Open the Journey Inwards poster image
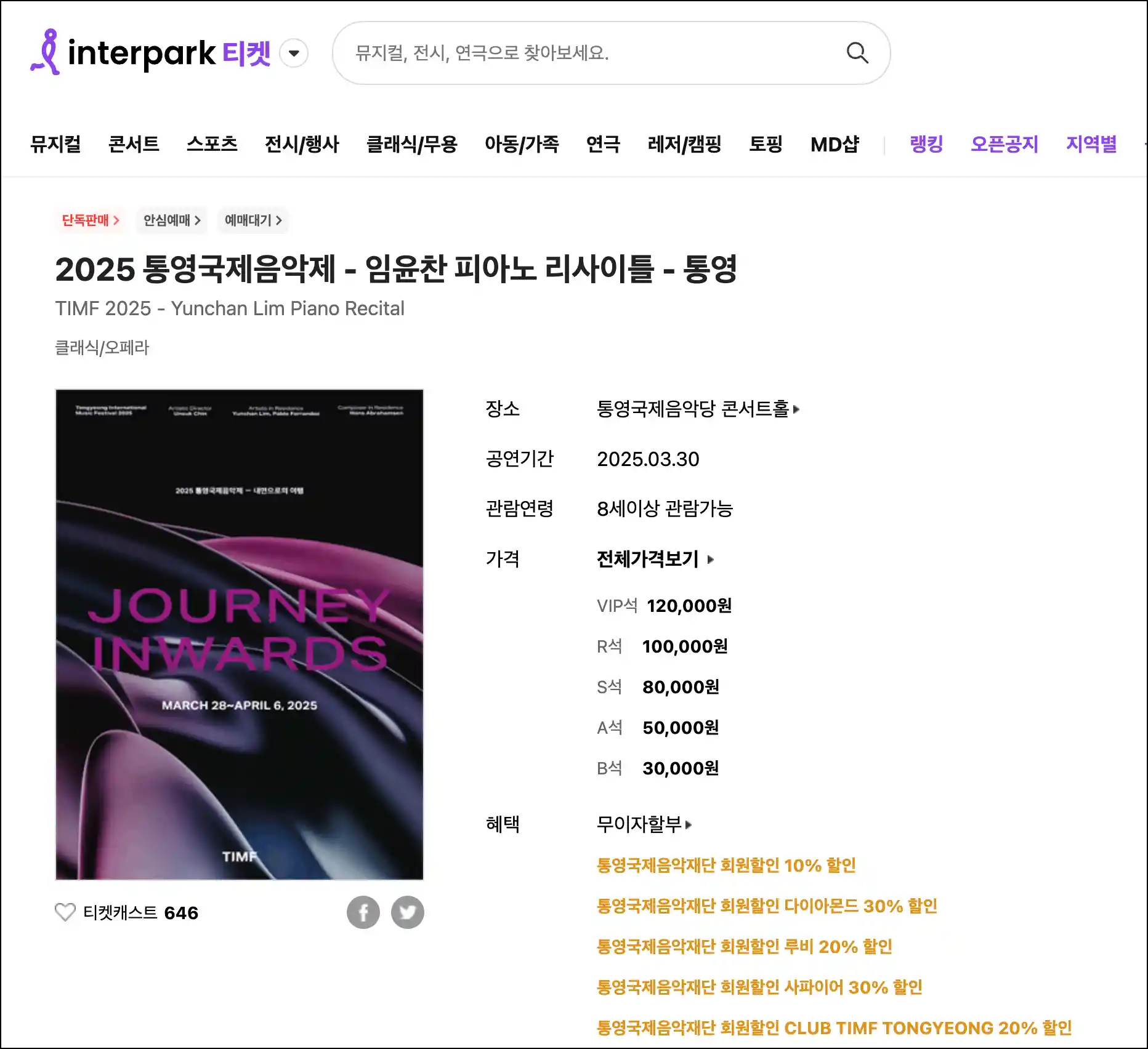Viewport: 1148px width, 1049px height. [240, 634]
